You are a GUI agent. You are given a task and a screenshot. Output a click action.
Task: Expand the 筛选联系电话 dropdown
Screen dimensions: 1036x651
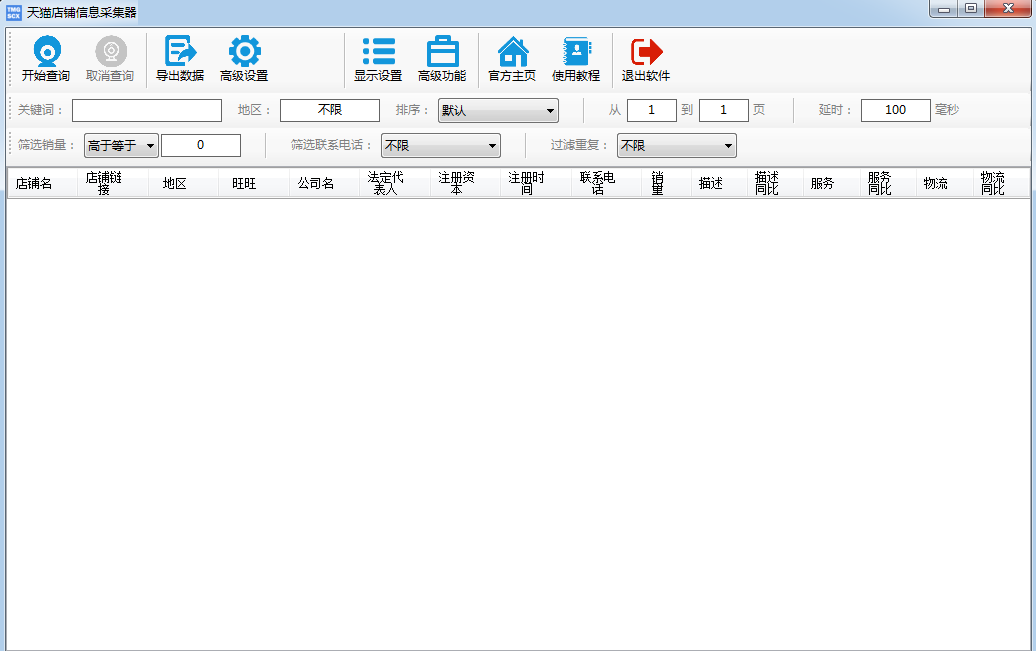point(441,145)
